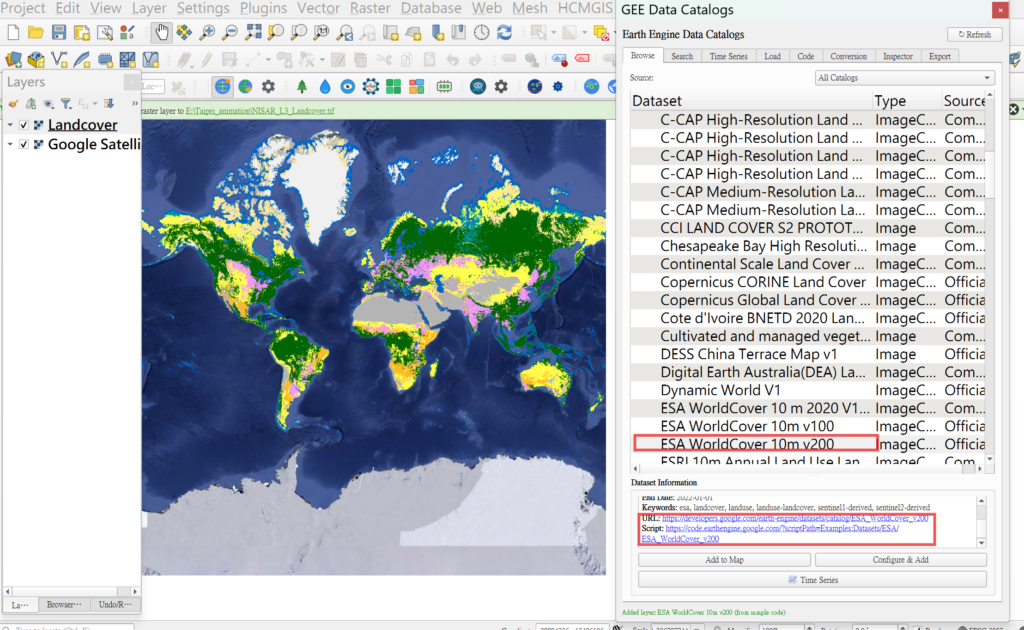Image resolution: width=1024 pixels, height=630 pixels.
Task: Click the Refresh map icon
Action: [505, 33]
